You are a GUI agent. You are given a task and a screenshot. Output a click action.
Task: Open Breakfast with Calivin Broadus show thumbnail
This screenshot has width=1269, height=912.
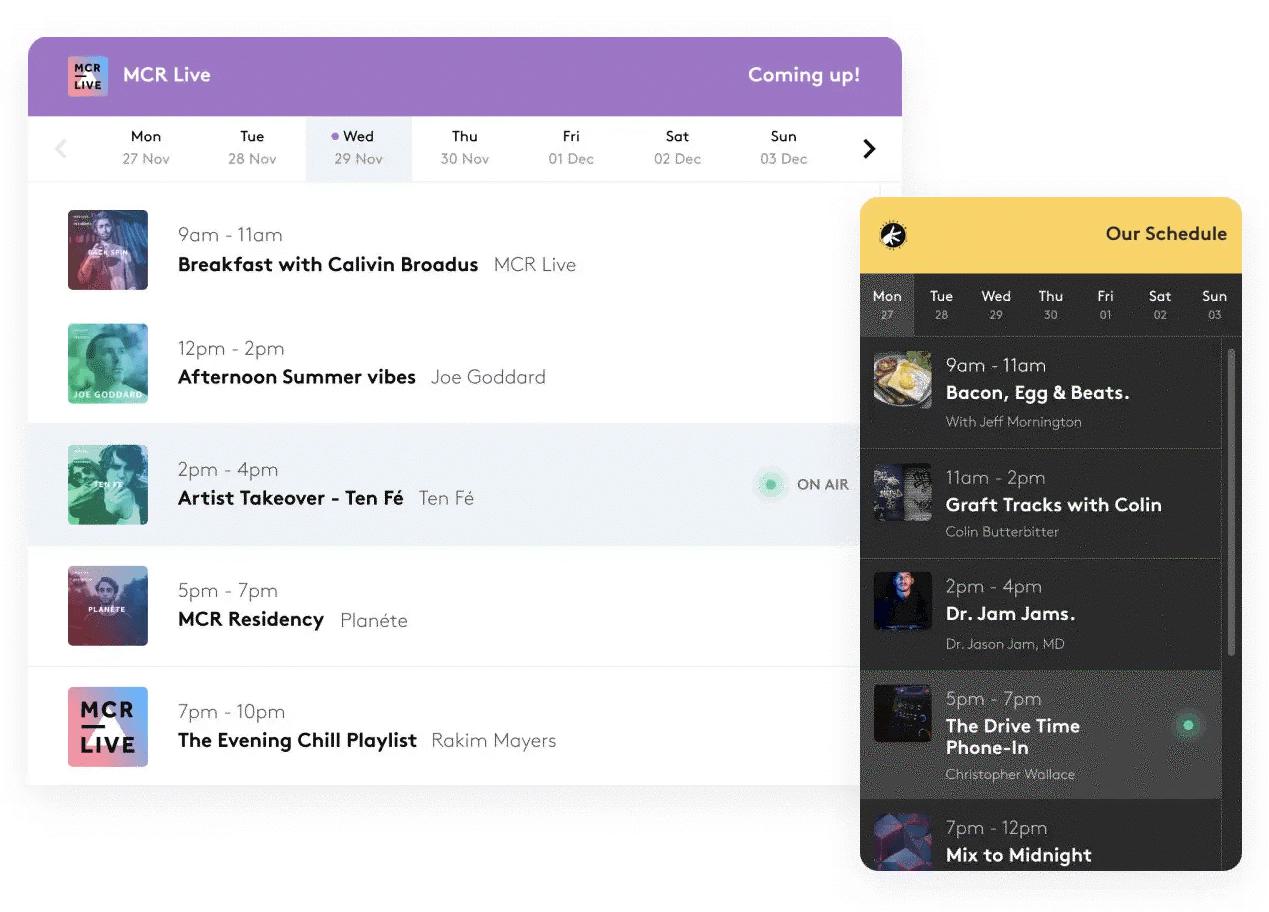[x=108, y=250]
